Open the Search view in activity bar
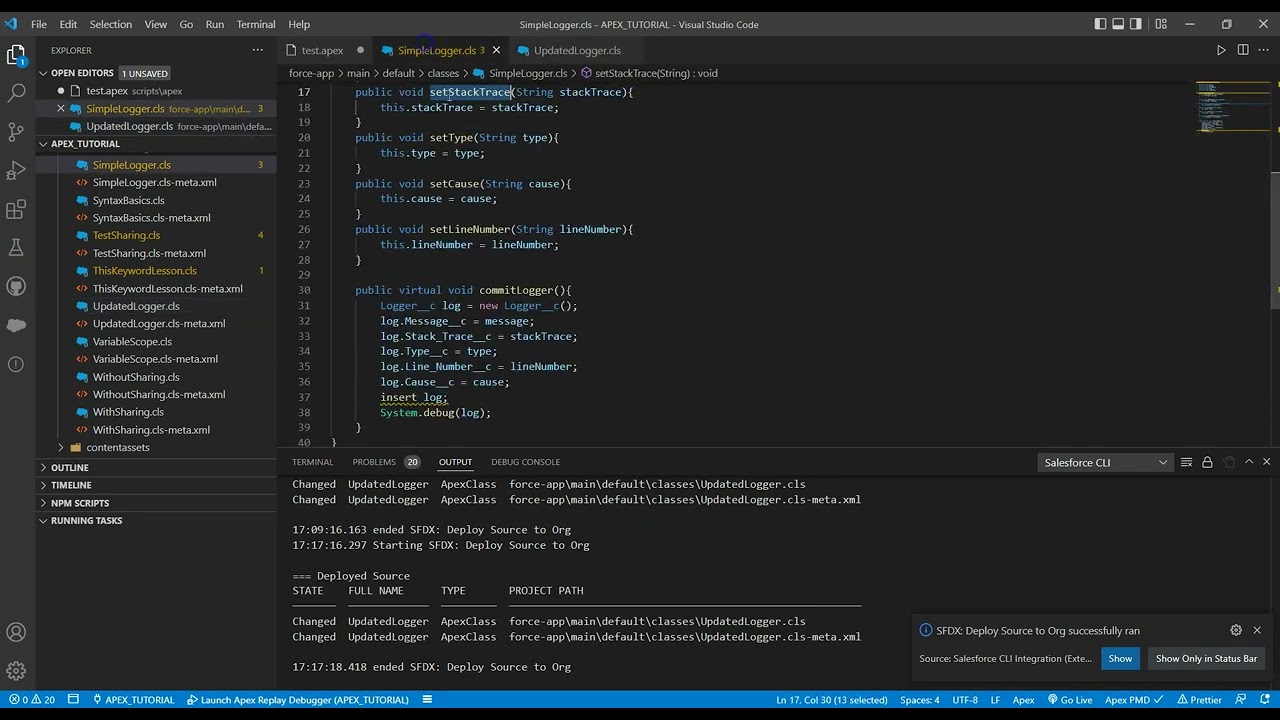Viewport: 1280px width, 720px height. click(x=16, y=93)
